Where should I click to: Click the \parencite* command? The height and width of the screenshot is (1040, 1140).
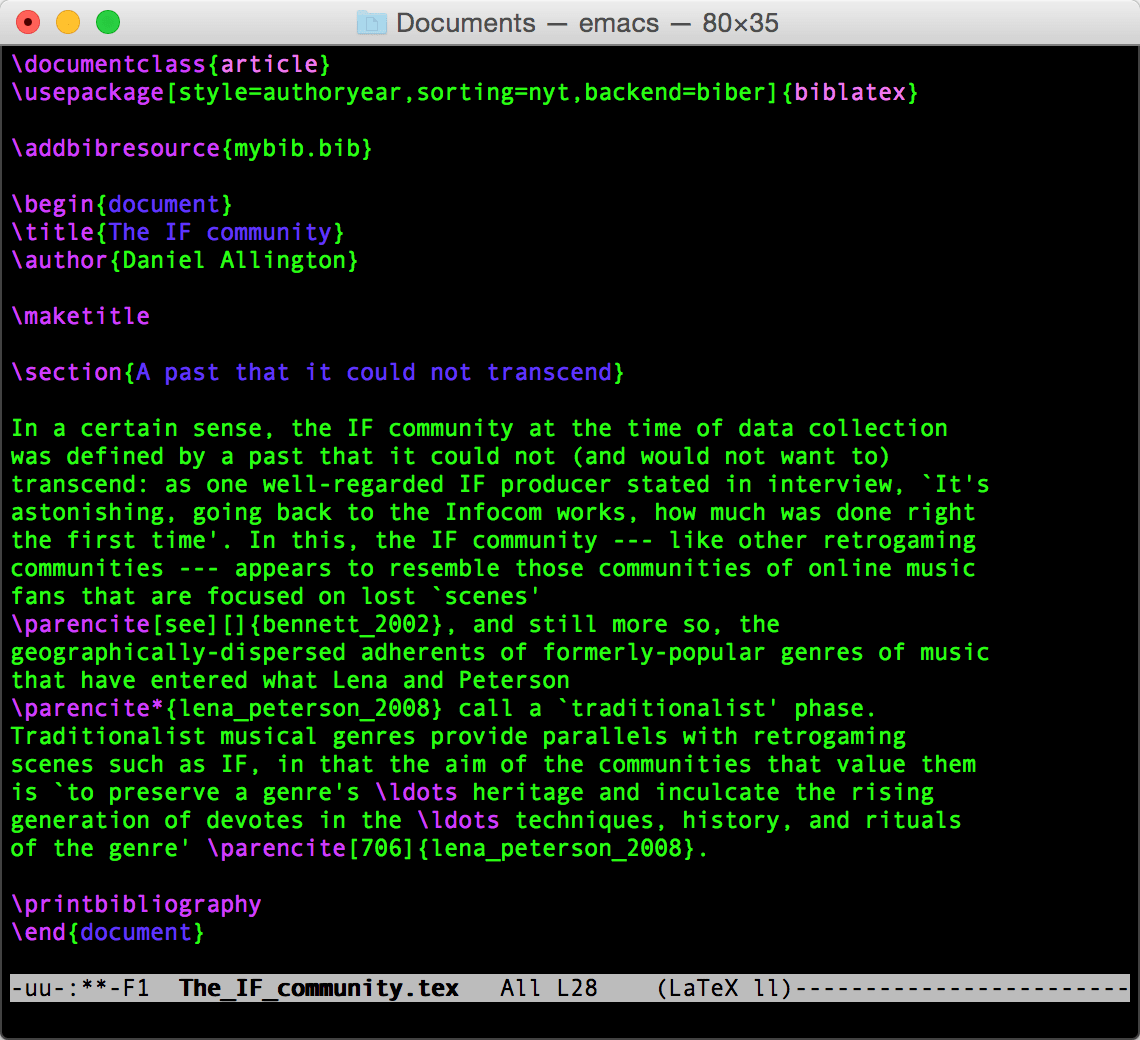87,708
